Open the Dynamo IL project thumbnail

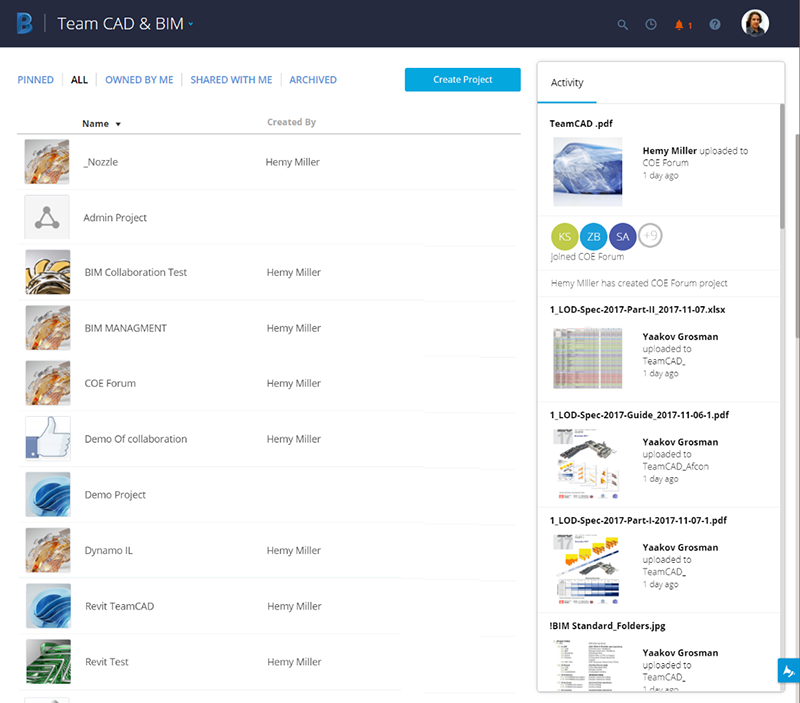click(x=48, y=550)
